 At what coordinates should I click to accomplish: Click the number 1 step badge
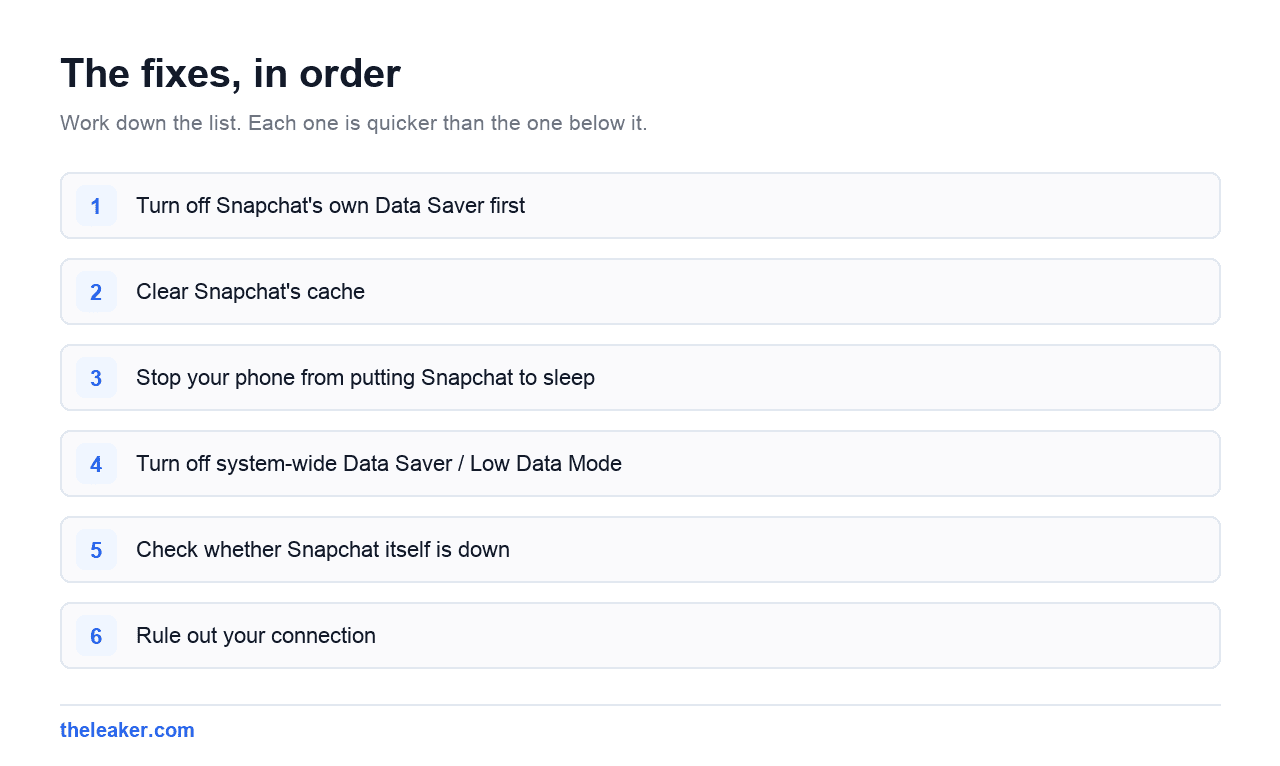click(96, 206)
